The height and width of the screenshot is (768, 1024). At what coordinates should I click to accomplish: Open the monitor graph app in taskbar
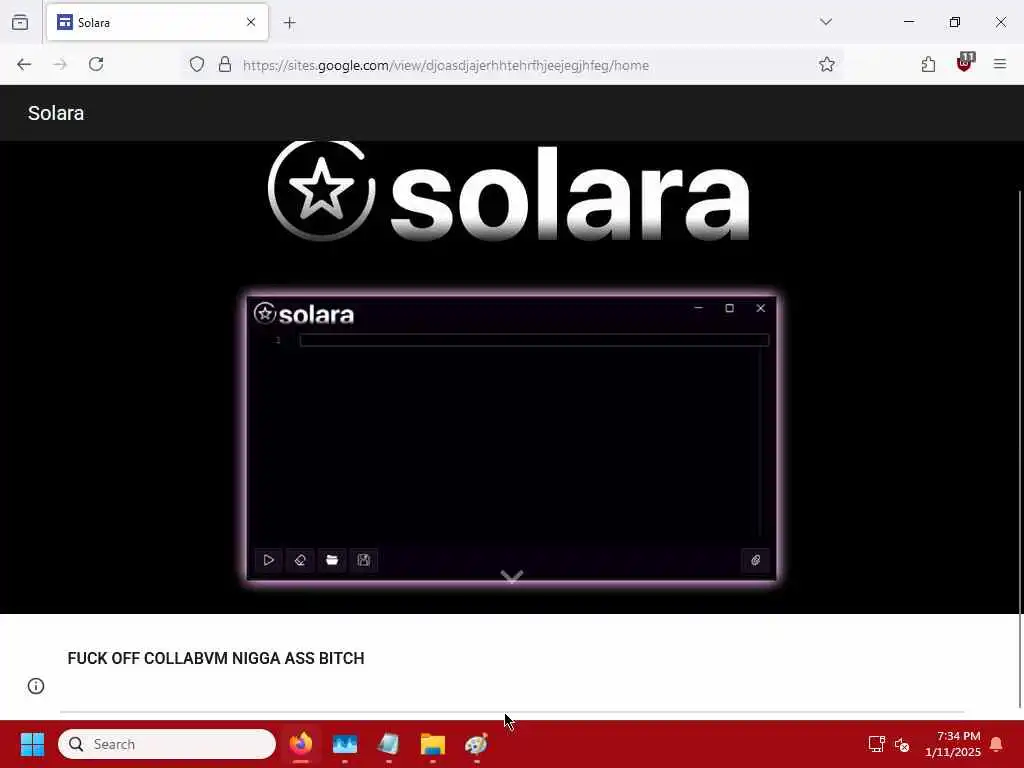click(x=345, y=744)
